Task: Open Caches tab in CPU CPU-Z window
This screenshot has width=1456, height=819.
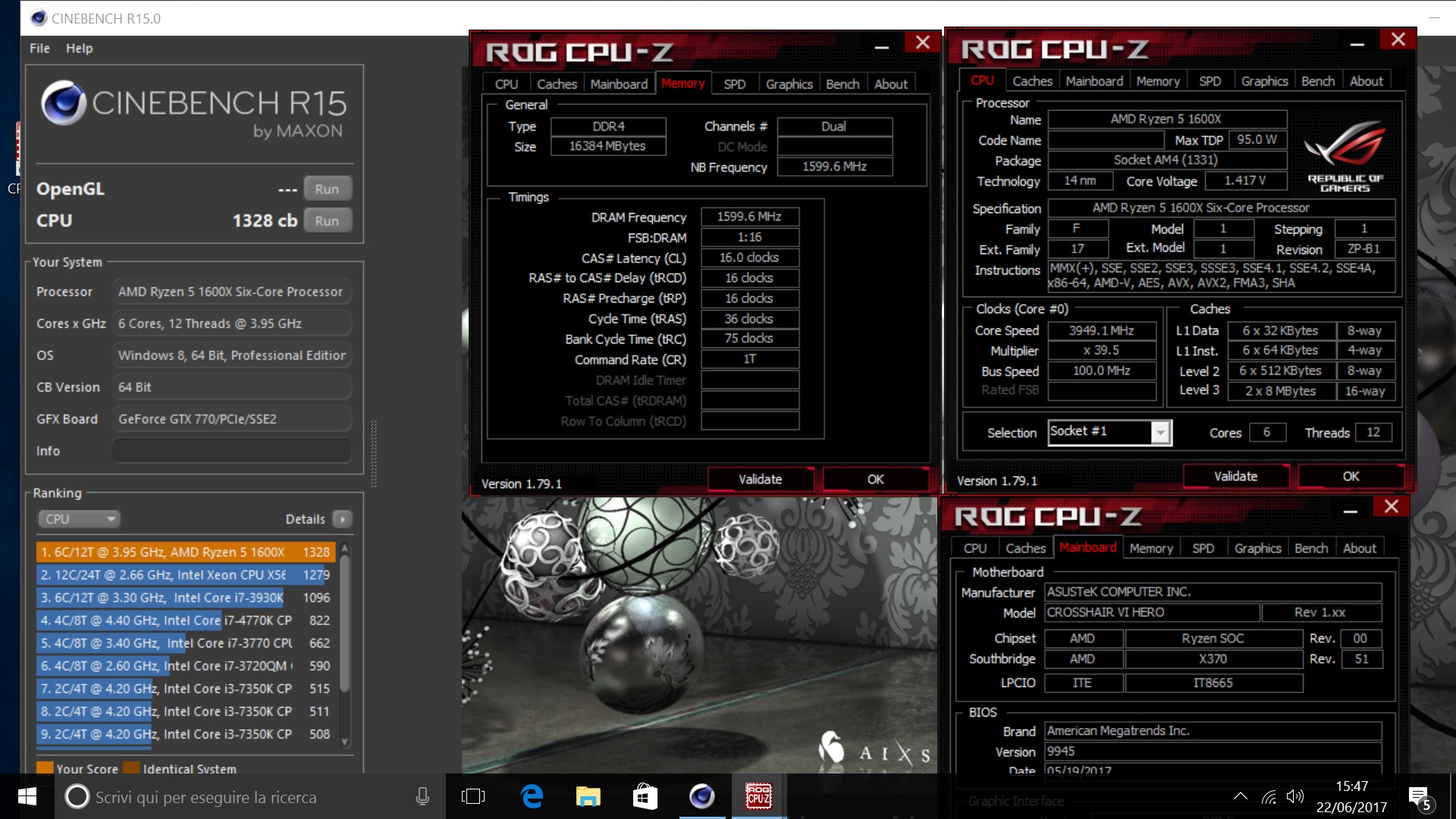Action: tap(1032, 81)
